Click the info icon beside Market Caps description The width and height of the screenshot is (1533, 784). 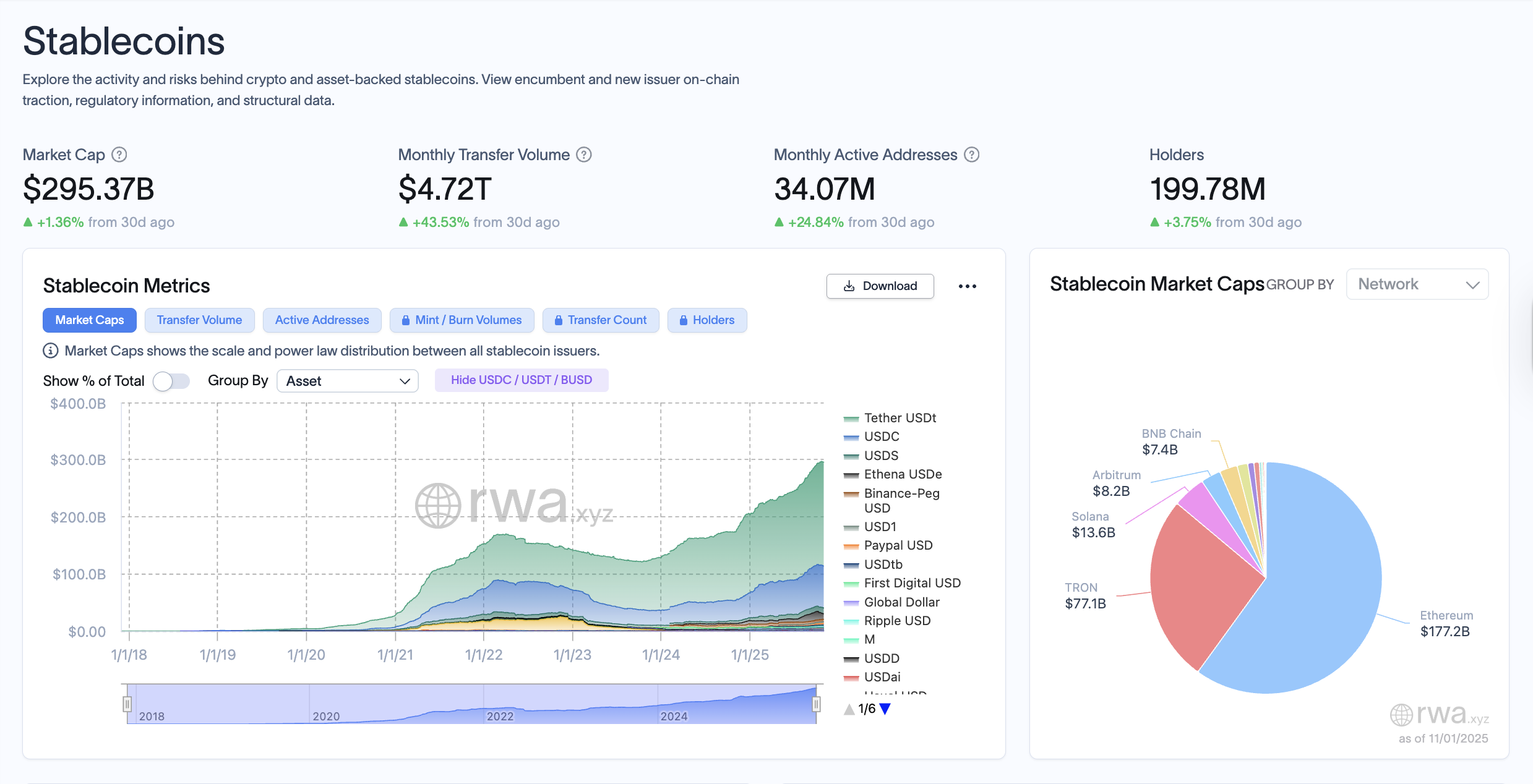(49, 351)
